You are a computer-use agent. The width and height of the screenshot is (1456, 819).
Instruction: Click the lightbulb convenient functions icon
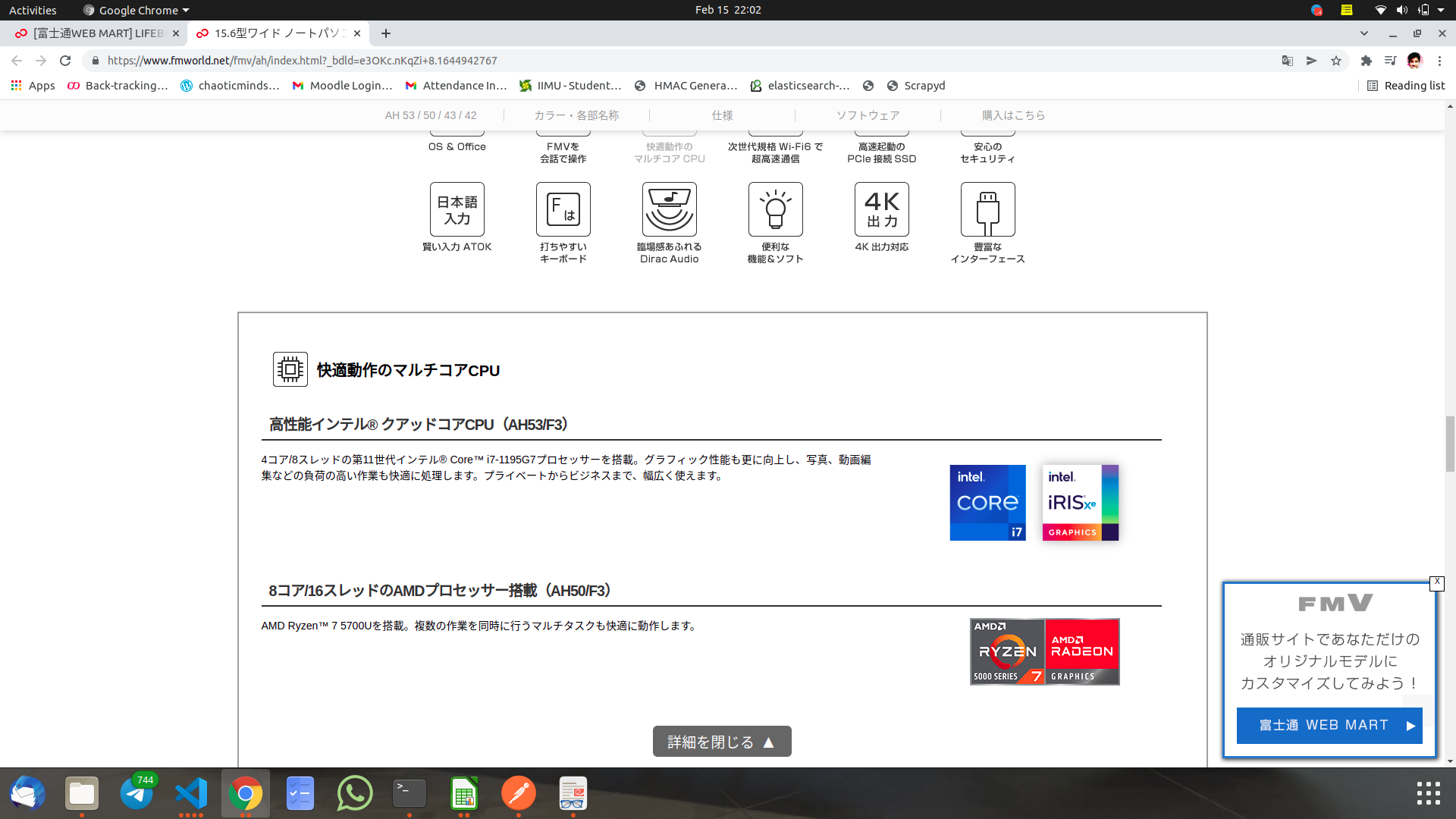pyautogui.click(x=776, y=209)
